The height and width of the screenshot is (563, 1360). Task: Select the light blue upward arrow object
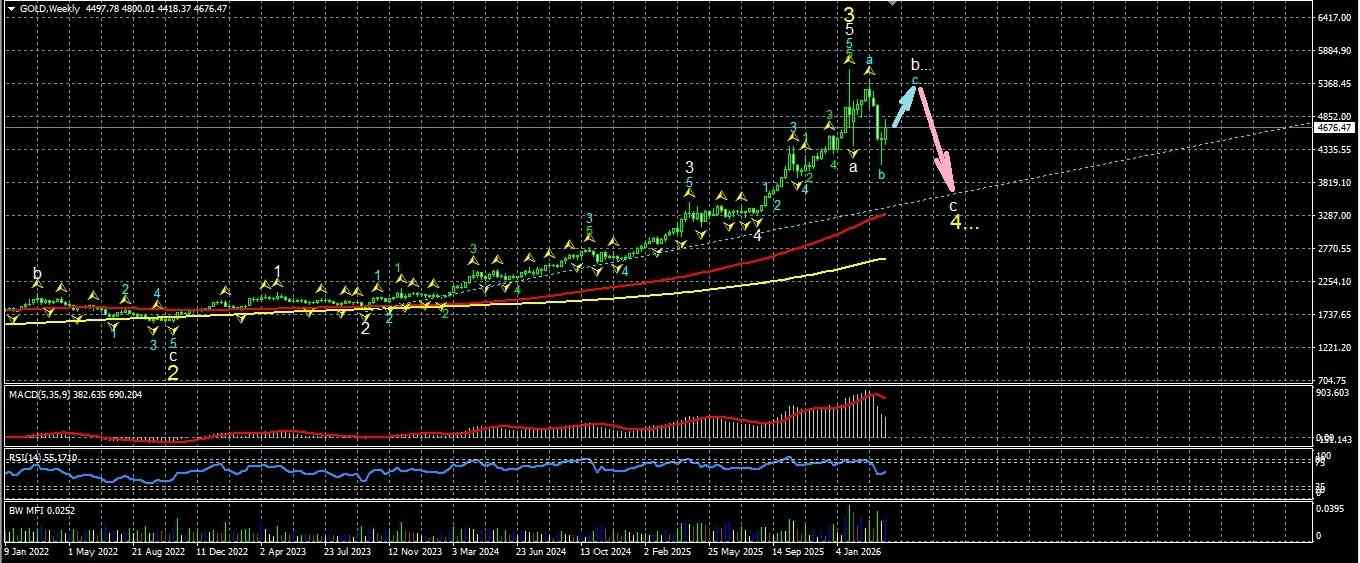click(902, 108)
